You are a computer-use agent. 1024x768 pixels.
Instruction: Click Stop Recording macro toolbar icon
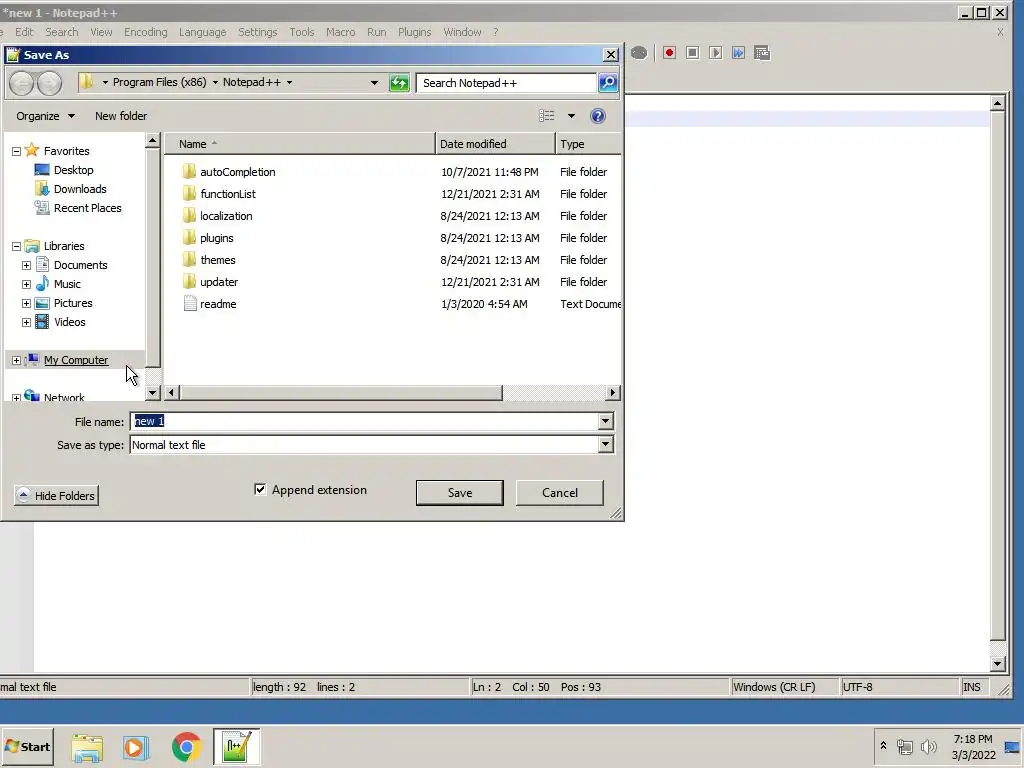[x=692, y=53]
